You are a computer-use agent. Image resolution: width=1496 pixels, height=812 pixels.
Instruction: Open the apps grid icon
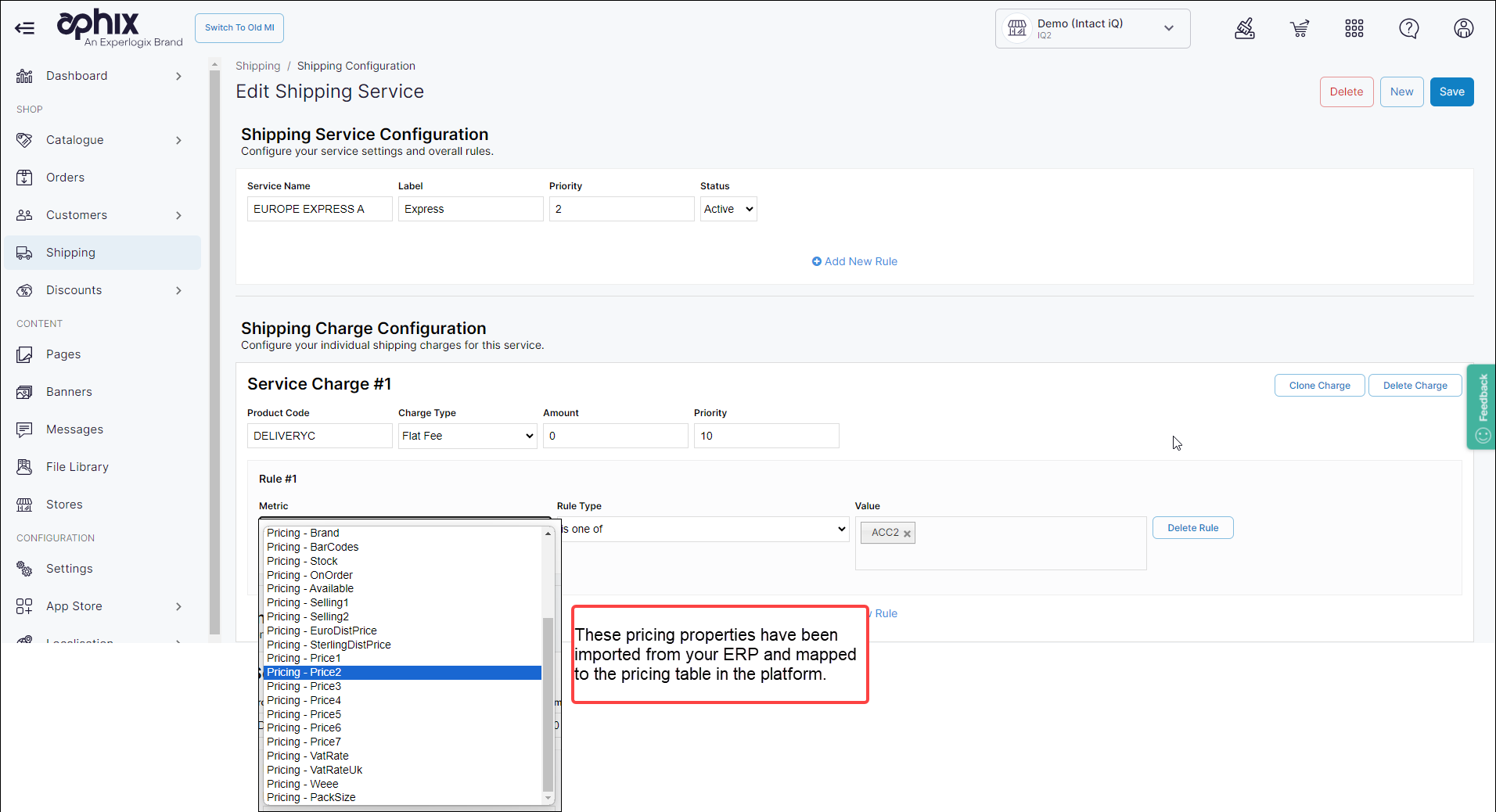click(x=1354, y=29)
